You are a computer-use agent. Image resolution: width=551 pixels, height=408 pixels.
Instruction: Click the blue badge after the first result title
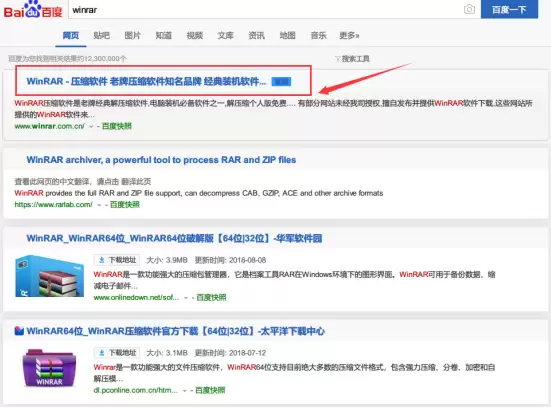[281, 82]
